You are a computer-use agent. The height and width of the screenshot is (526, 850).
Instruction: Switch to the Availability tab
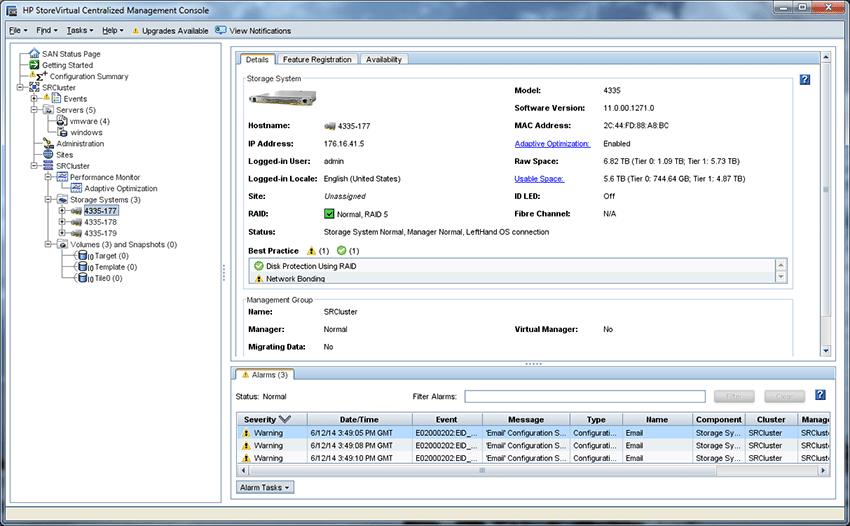point(384,60)
